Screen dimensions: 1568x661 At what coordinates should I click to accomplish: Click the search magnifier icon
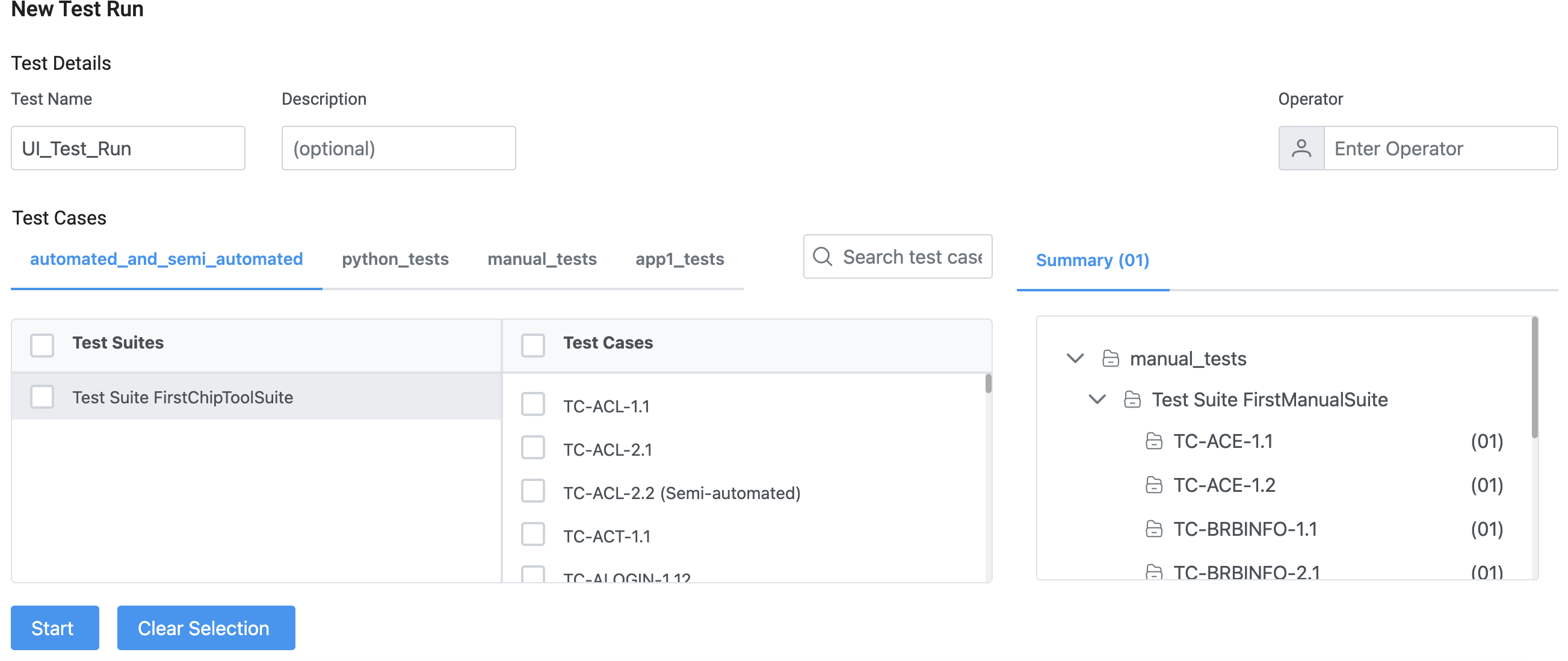pyautogui.click(x=823, y=256)
